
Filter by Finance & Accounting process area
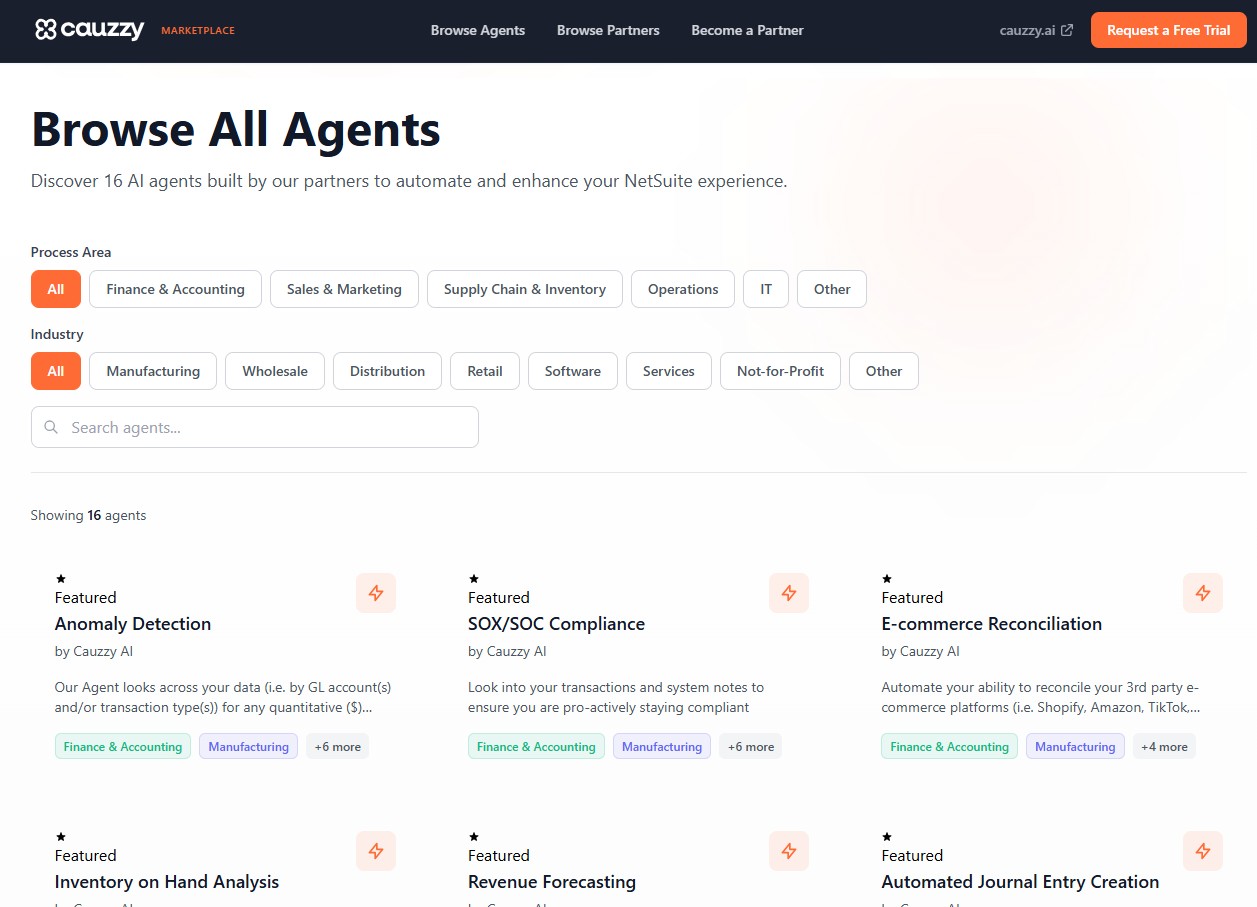pyautogui.click(x=175, y=289)
